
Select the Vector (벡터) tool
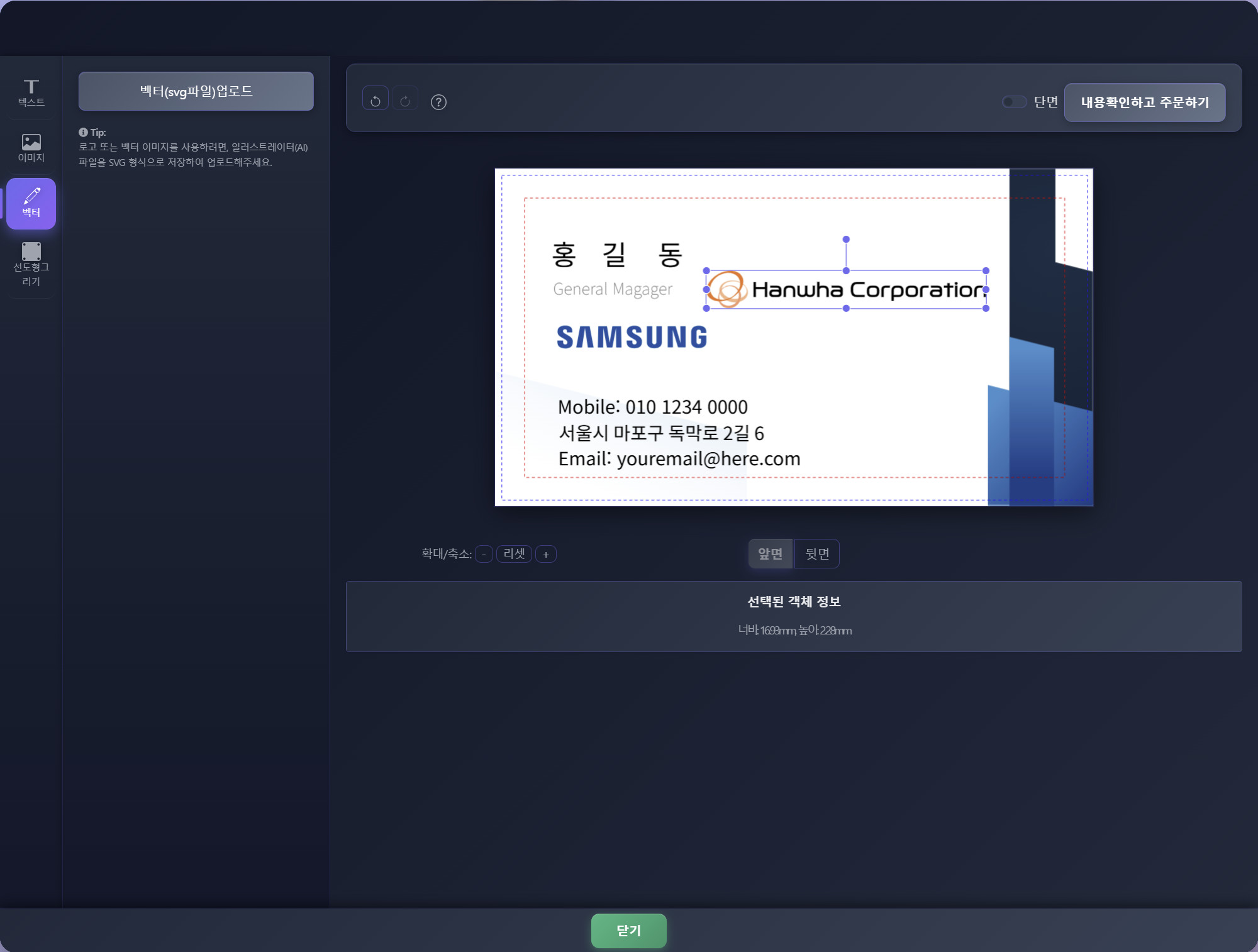tap(31, 203)
